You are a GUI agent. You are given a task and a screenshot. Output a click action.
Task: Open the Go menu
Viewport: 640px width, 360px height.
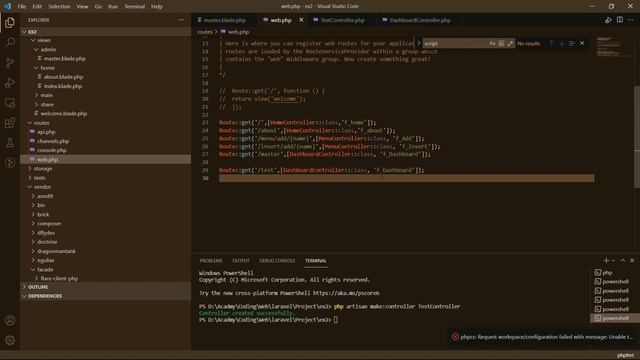[x=98, y=7]
